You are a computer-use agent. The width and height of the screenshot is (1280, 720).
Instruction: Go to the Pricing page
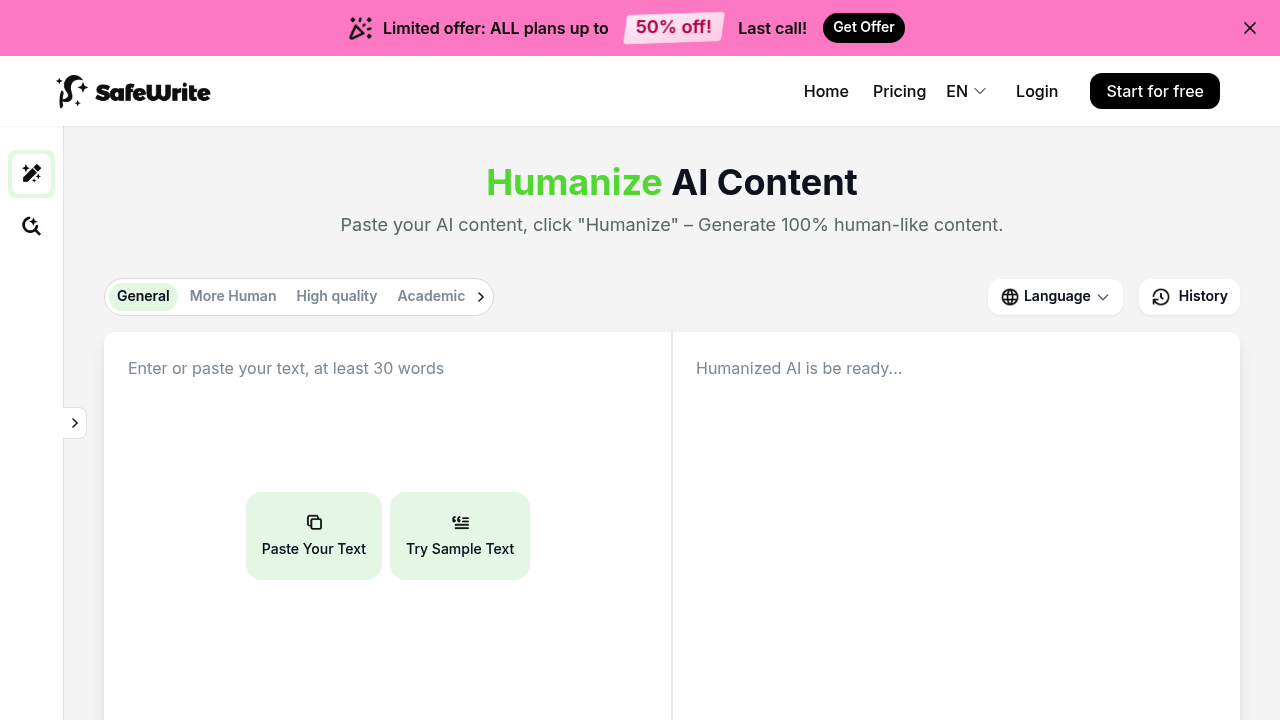898,91
